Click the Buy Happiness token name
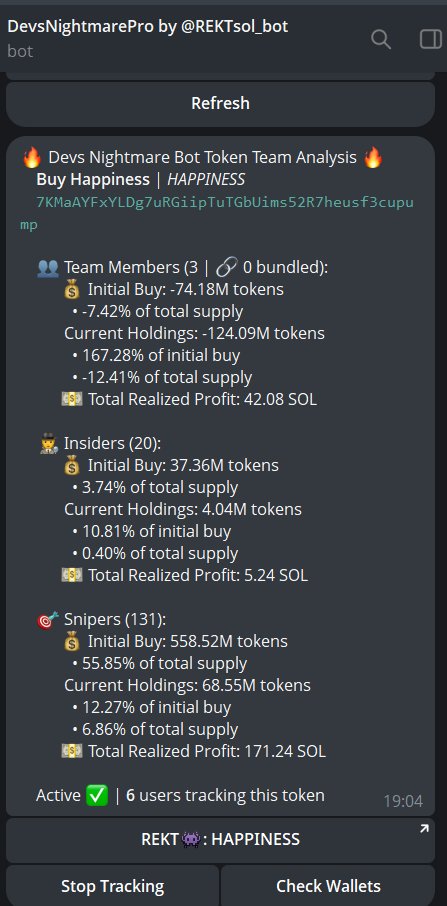 tap(93, 180)
